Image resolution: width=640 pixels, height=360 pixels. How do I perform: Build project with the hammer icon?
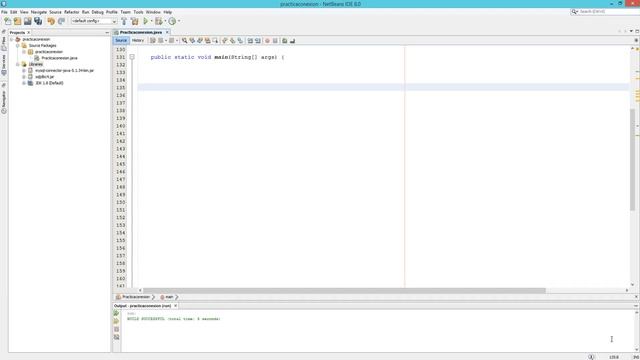pyautogui.click(x=124, y=21)
